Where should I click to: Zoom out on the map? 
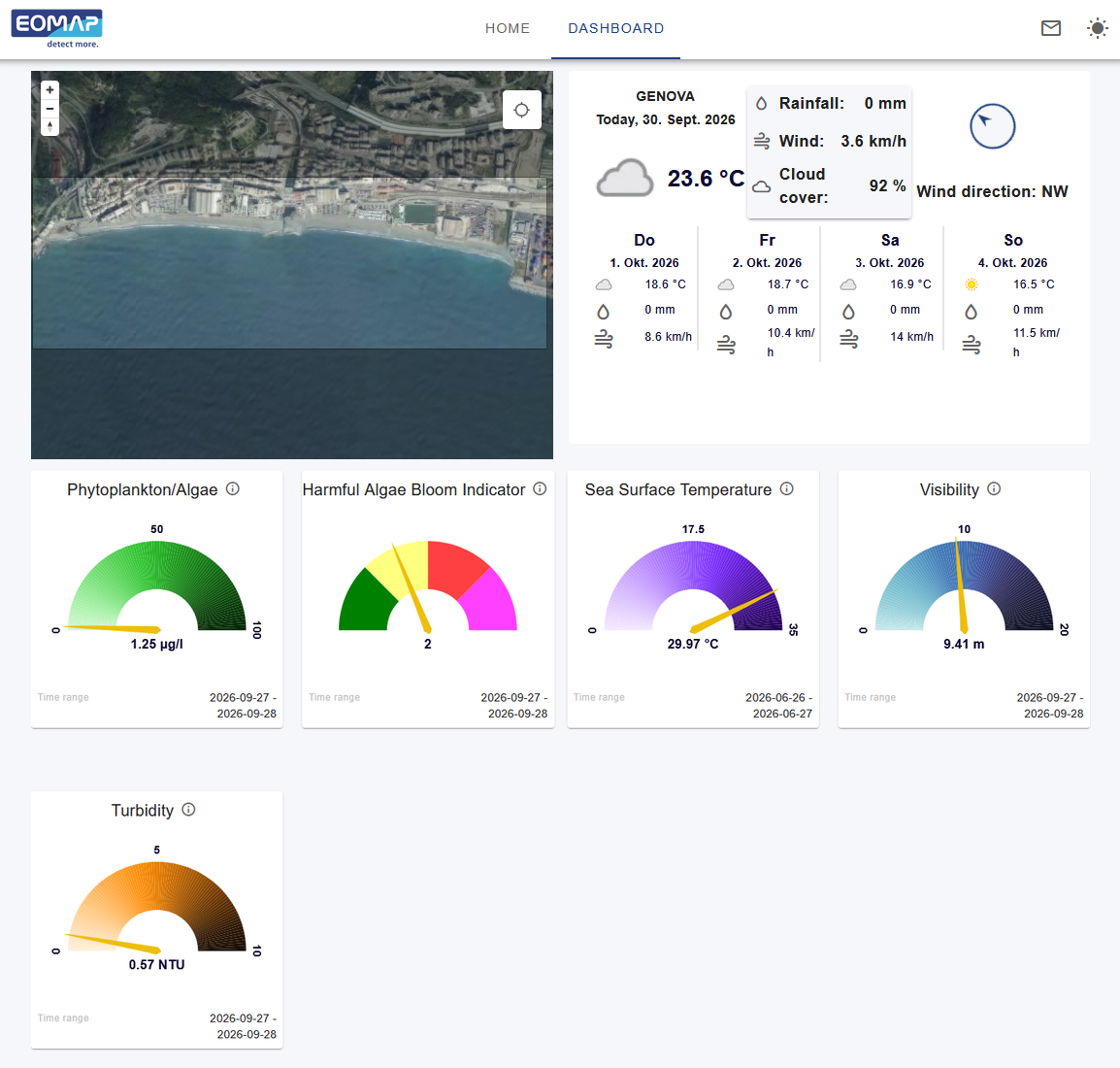click(50, 109)
